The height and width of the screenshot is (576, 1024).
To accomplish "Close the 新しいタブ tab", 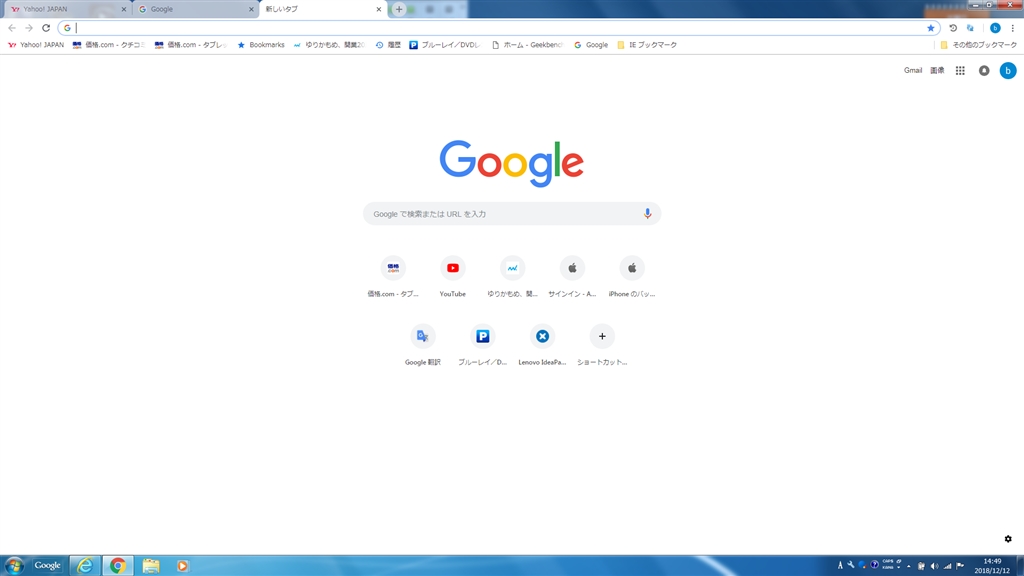I will tap(378, 9).
